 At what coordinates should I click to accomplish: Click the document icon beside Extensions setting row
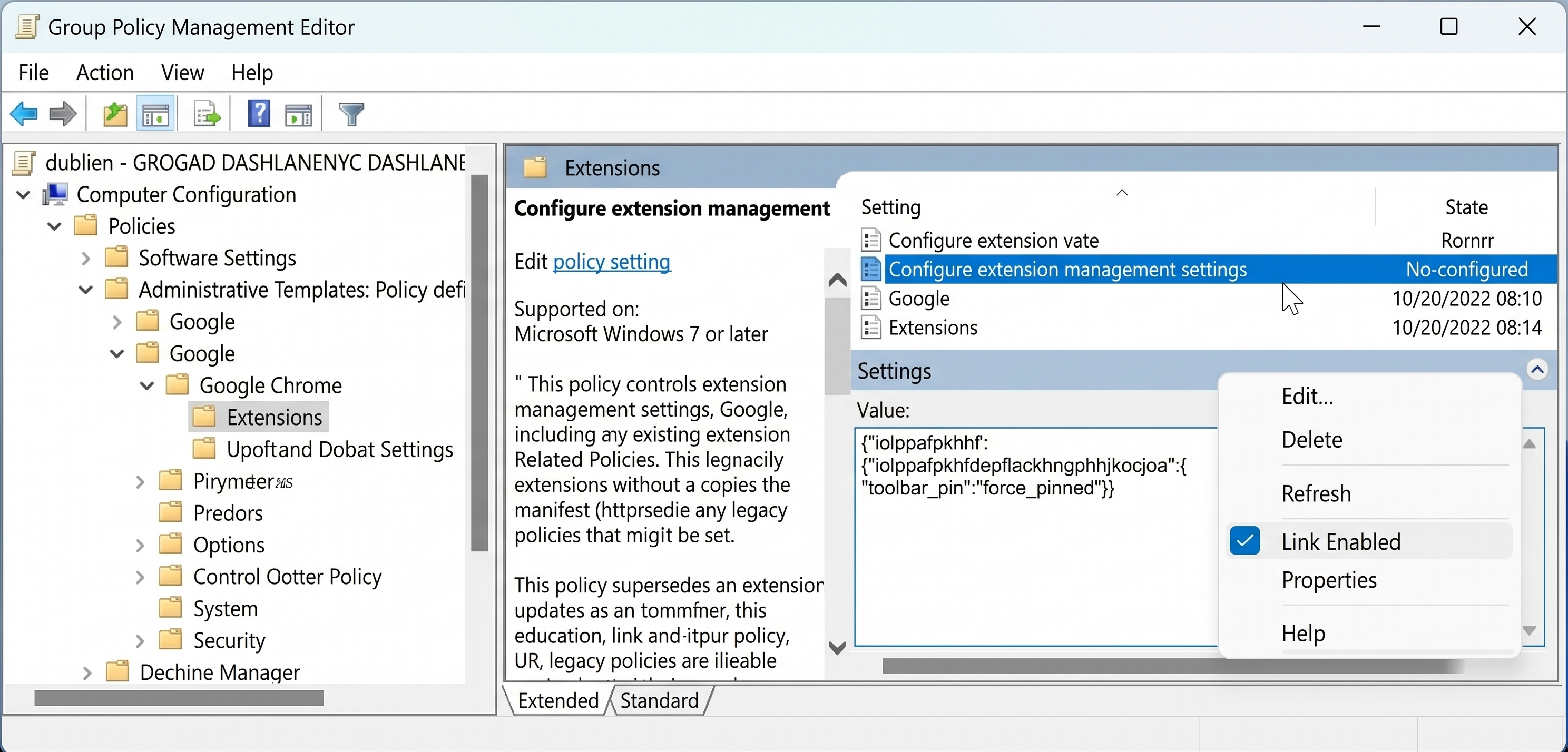tap(871, 328)
